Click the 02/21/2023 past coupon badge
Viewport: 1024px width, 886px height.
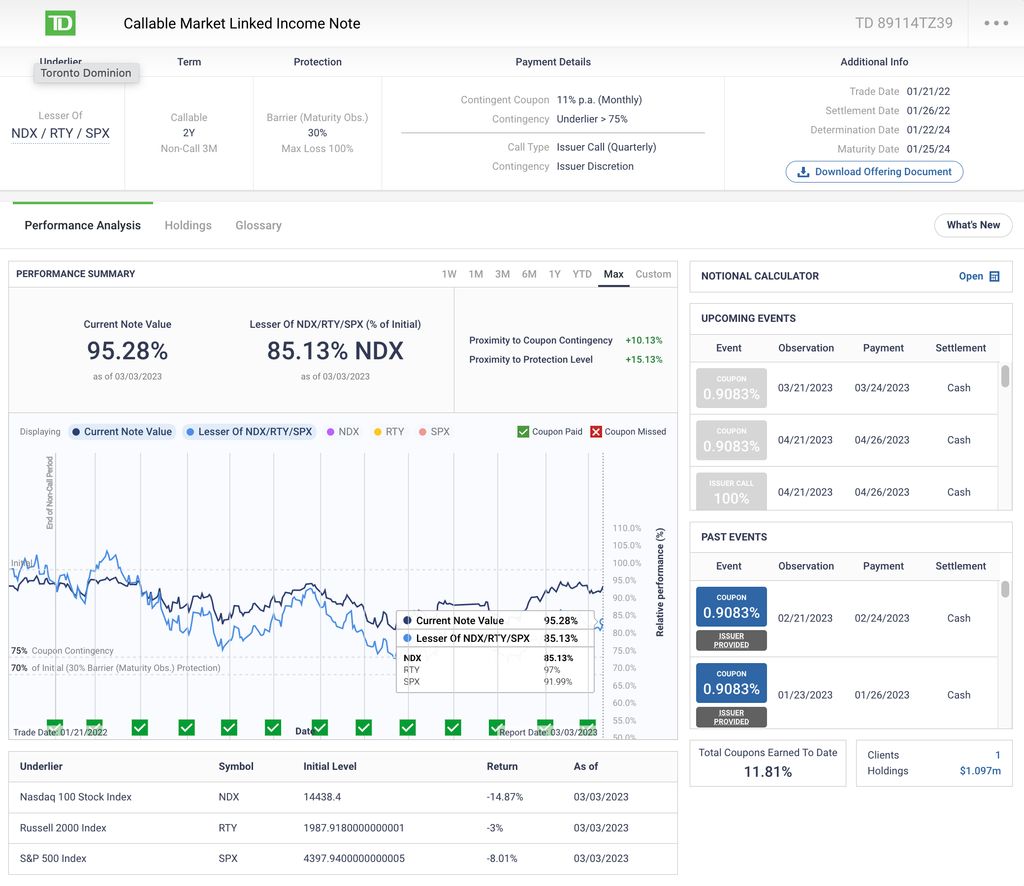[x=731, y=607]
